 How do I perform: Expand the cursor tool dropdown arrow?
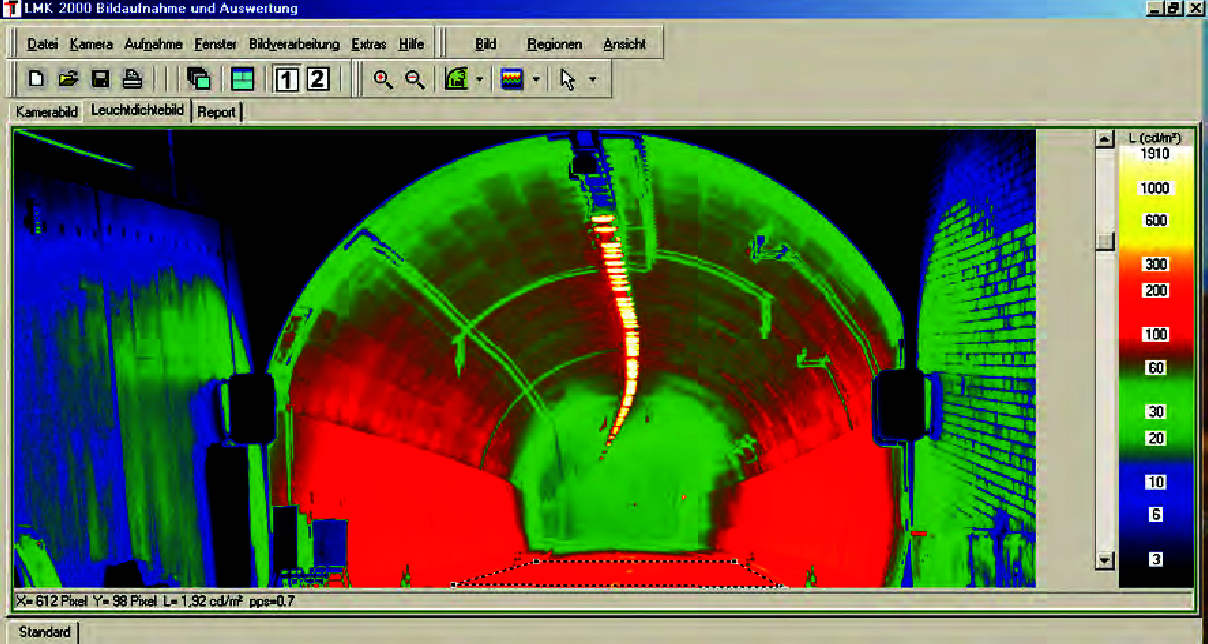(x=592, y=80)
